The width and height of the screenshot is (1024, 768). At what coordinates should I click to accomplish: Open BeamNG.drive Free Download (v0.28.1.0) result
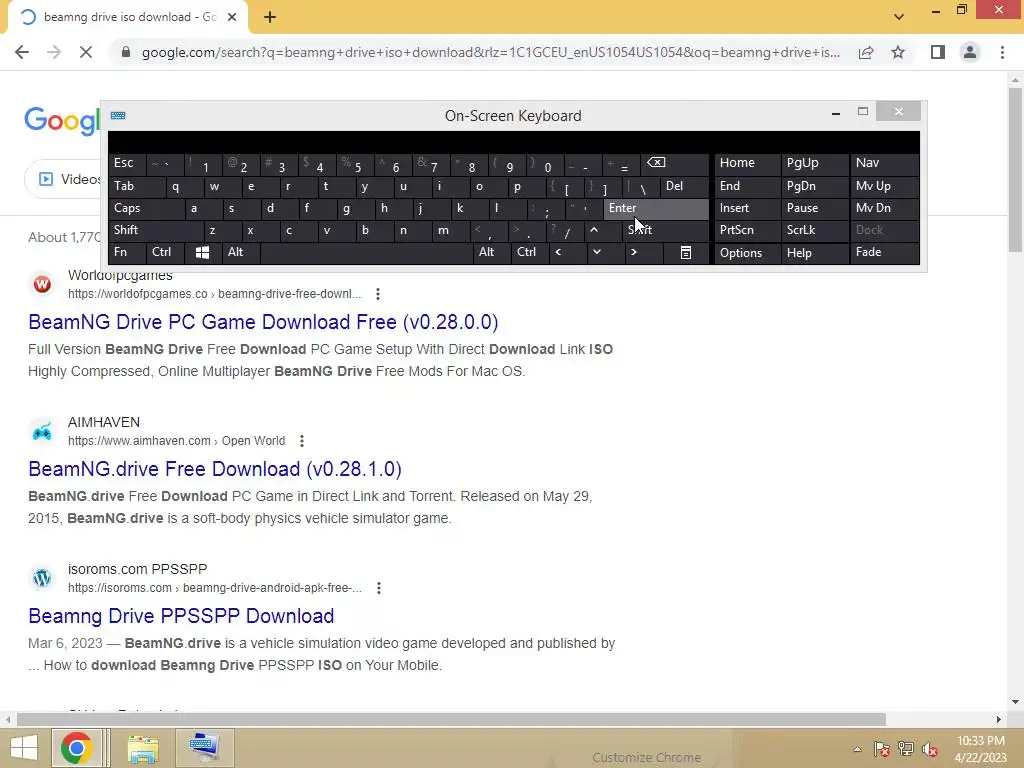click(215, 469)
